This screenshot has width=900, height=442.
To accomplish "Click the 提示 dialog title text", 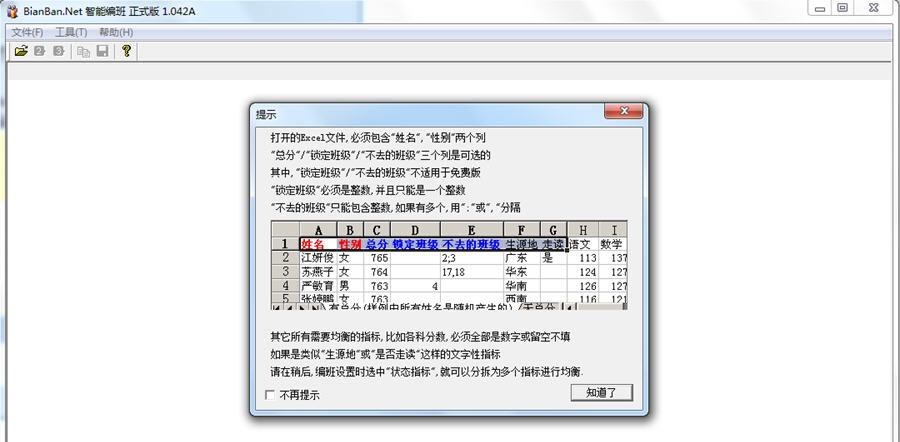I will (x=266, y=115).
